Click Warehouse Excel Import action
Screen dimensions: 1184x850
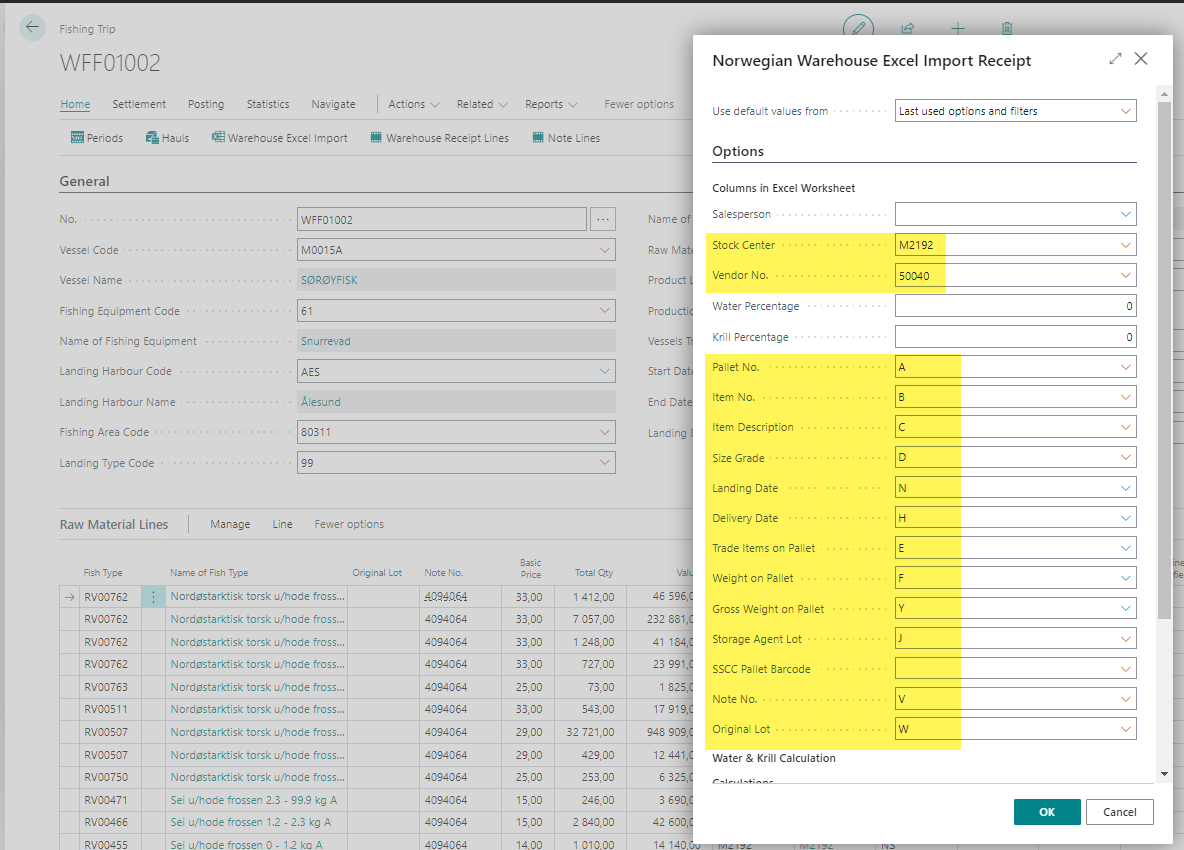click(280, 138)
